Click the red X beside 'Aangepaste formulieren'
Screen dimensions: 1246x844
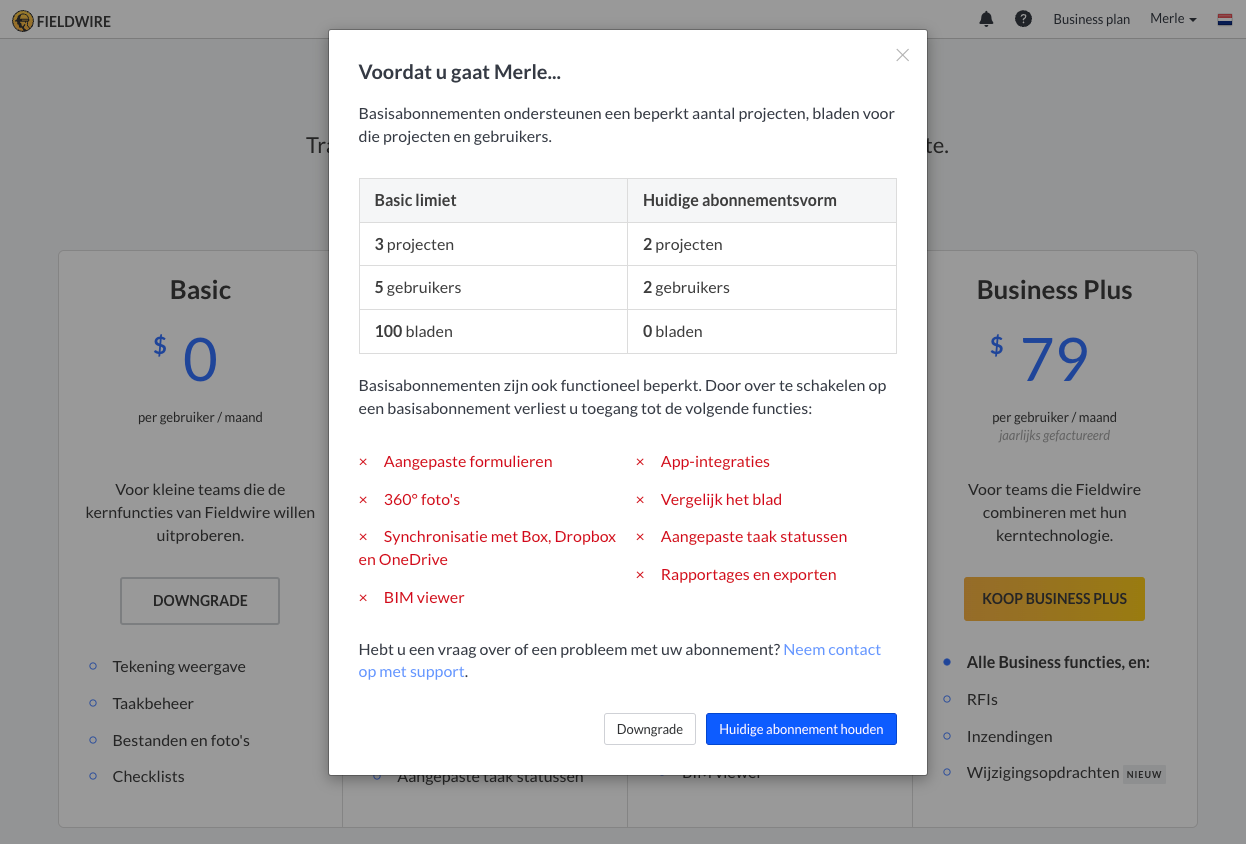(363, 462)
